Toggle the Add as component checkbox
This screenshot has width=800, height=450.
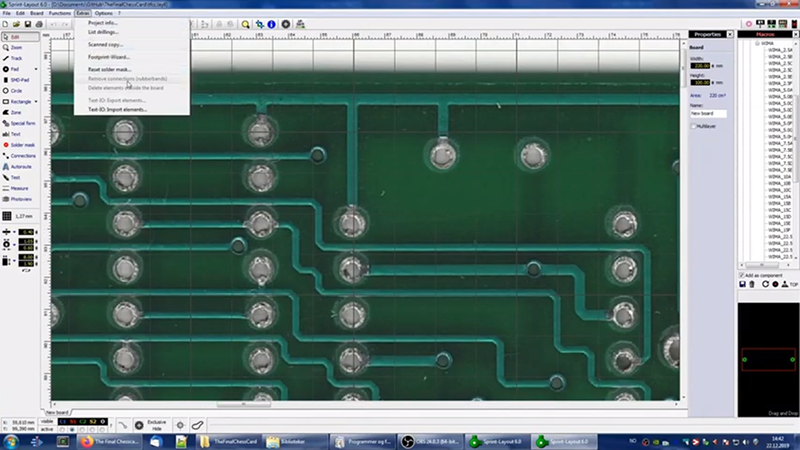744,275
